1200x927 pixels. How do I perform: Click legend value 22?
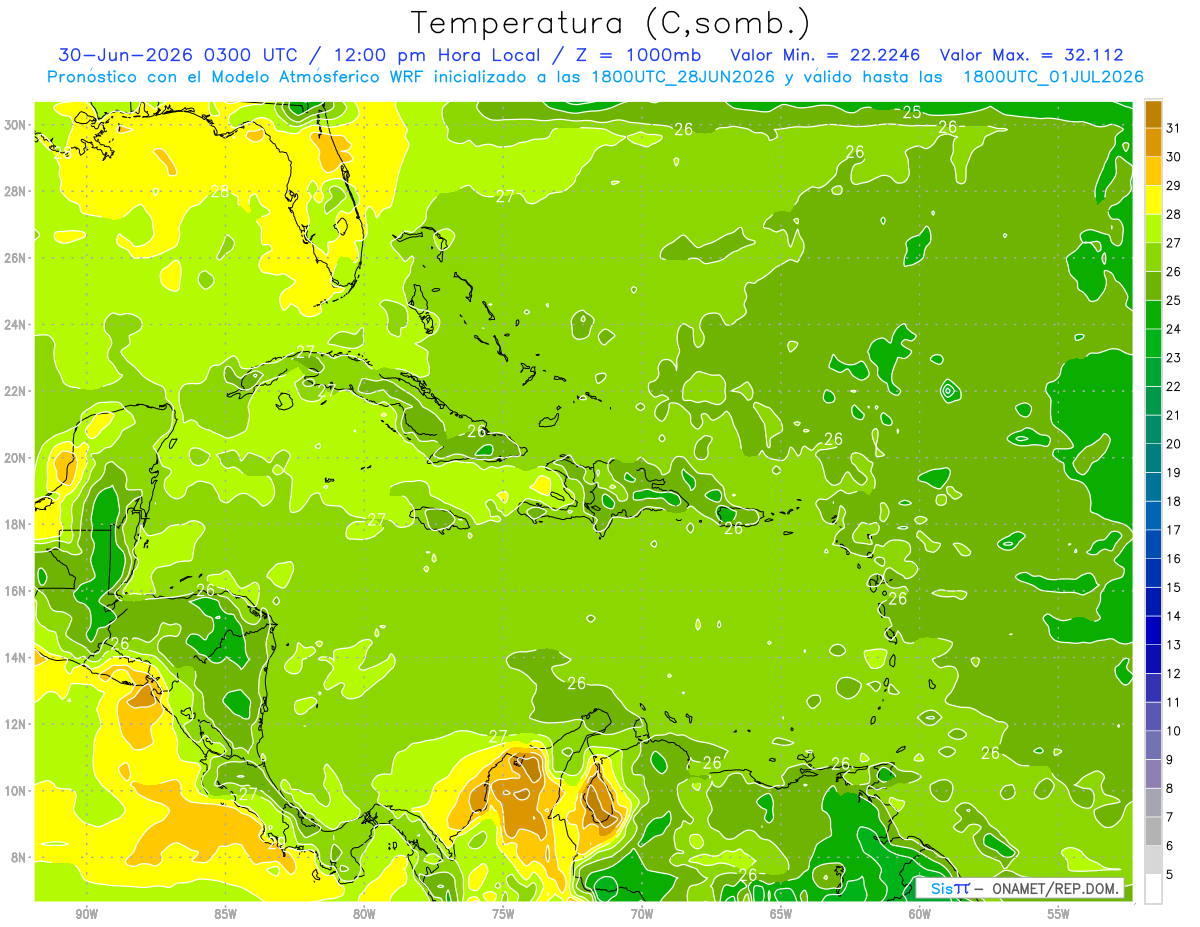(x=1173, y=386)
